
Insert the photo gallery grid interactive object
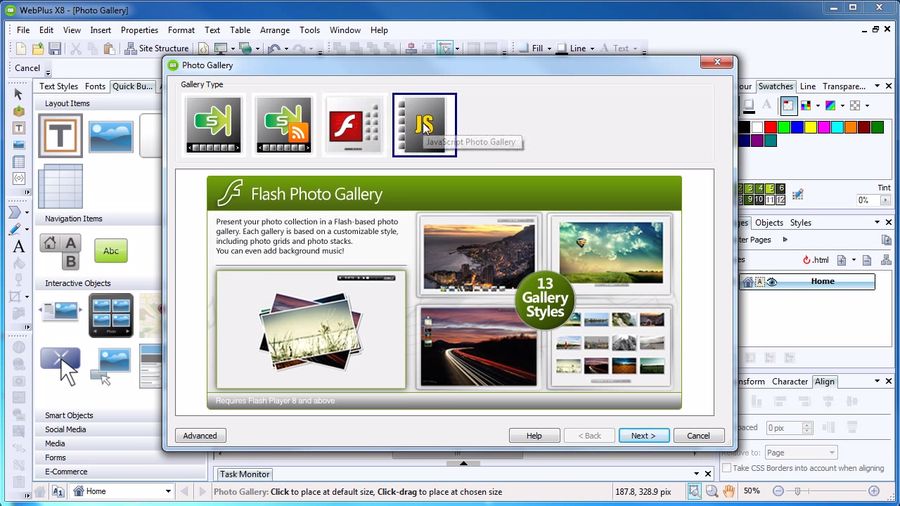(x=111, y=315)
